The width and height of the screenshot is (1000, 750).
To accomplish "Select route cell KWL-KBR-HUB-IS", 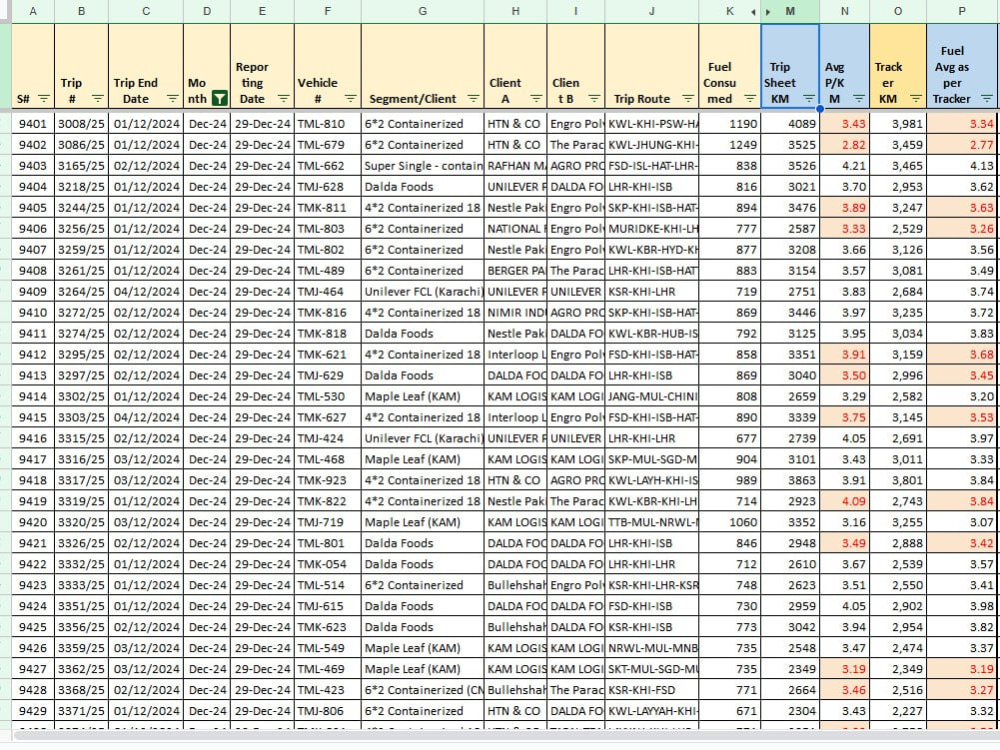I will click(652, 334).
